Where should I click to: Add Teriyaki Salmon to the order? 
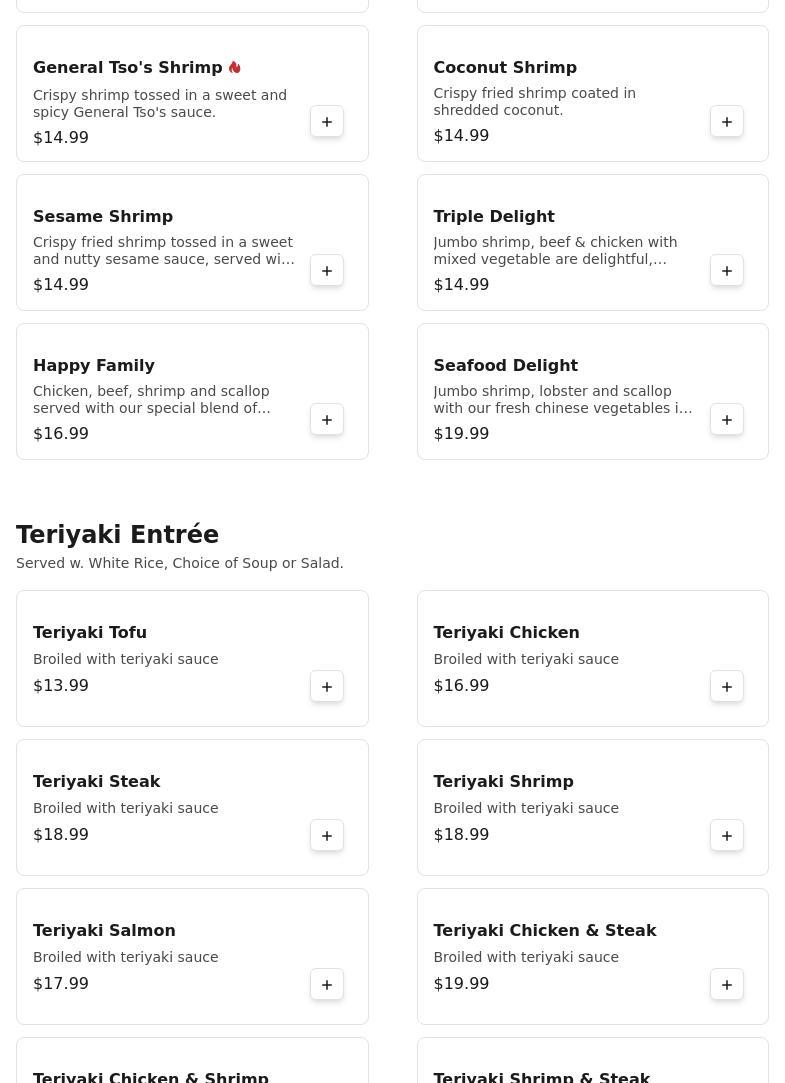coord(327,985)
